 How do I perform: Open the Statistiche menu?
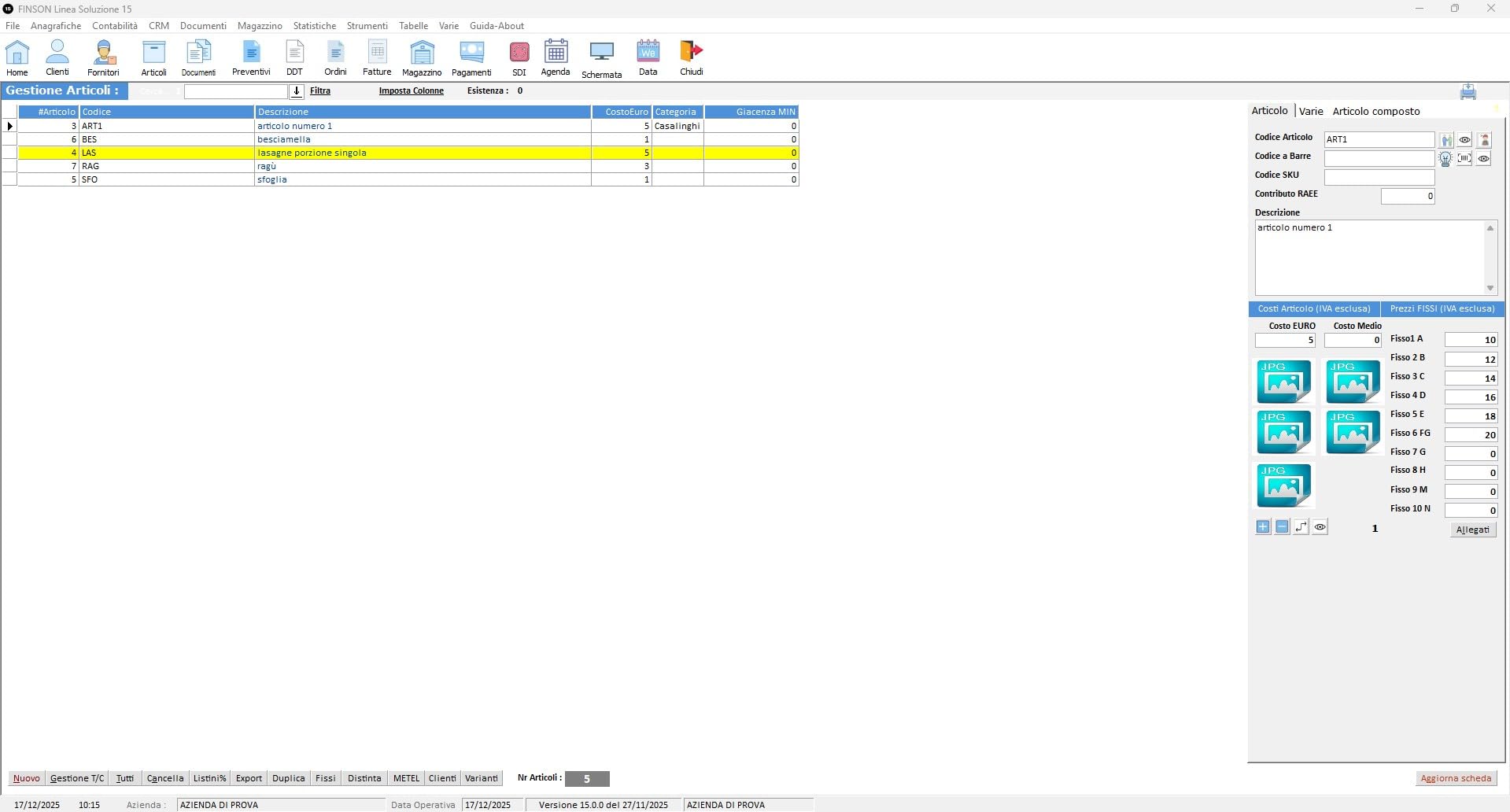coord(315,26)
